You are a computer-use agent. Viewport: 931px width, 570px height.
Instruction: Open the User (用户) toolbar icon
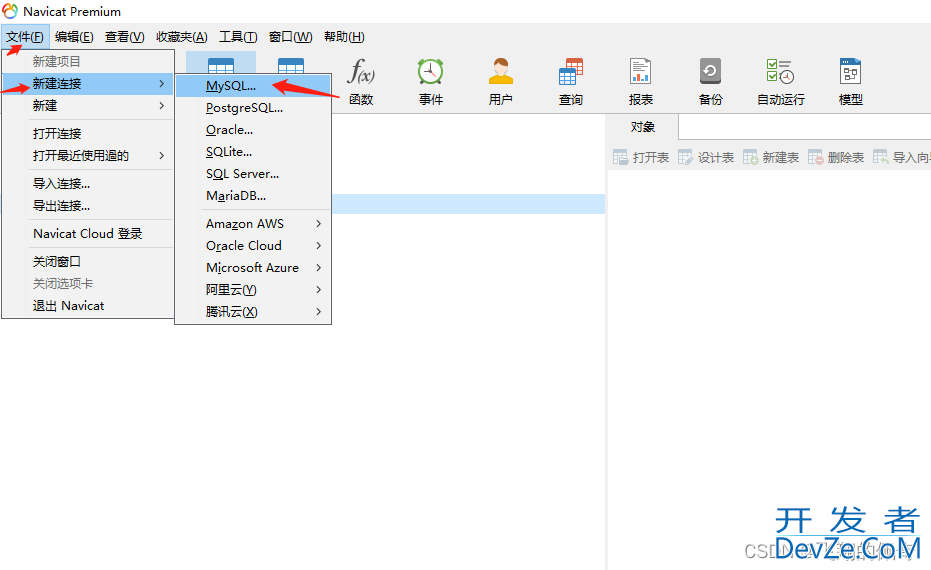point(501,81)
